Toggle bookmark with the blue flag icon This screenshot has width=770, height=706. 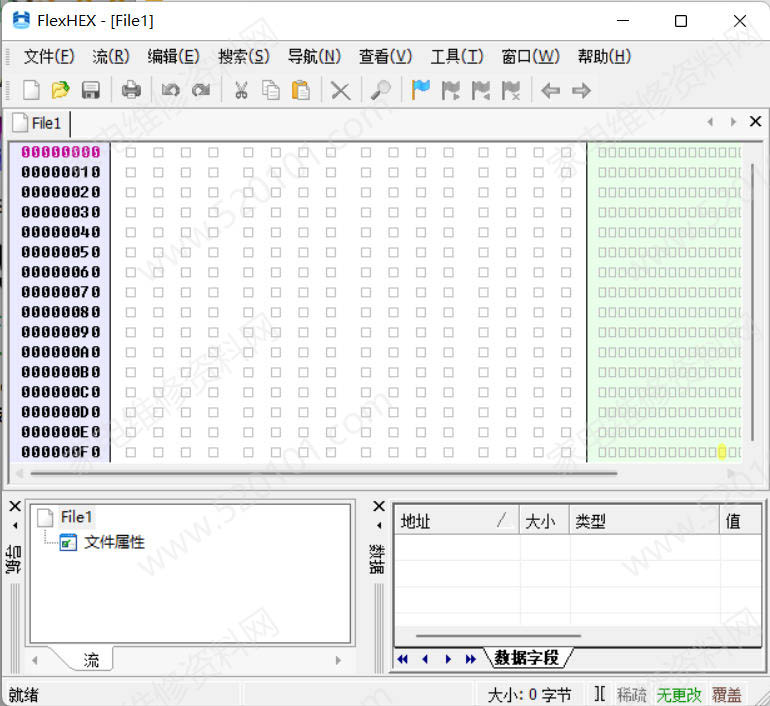(421, 91)
